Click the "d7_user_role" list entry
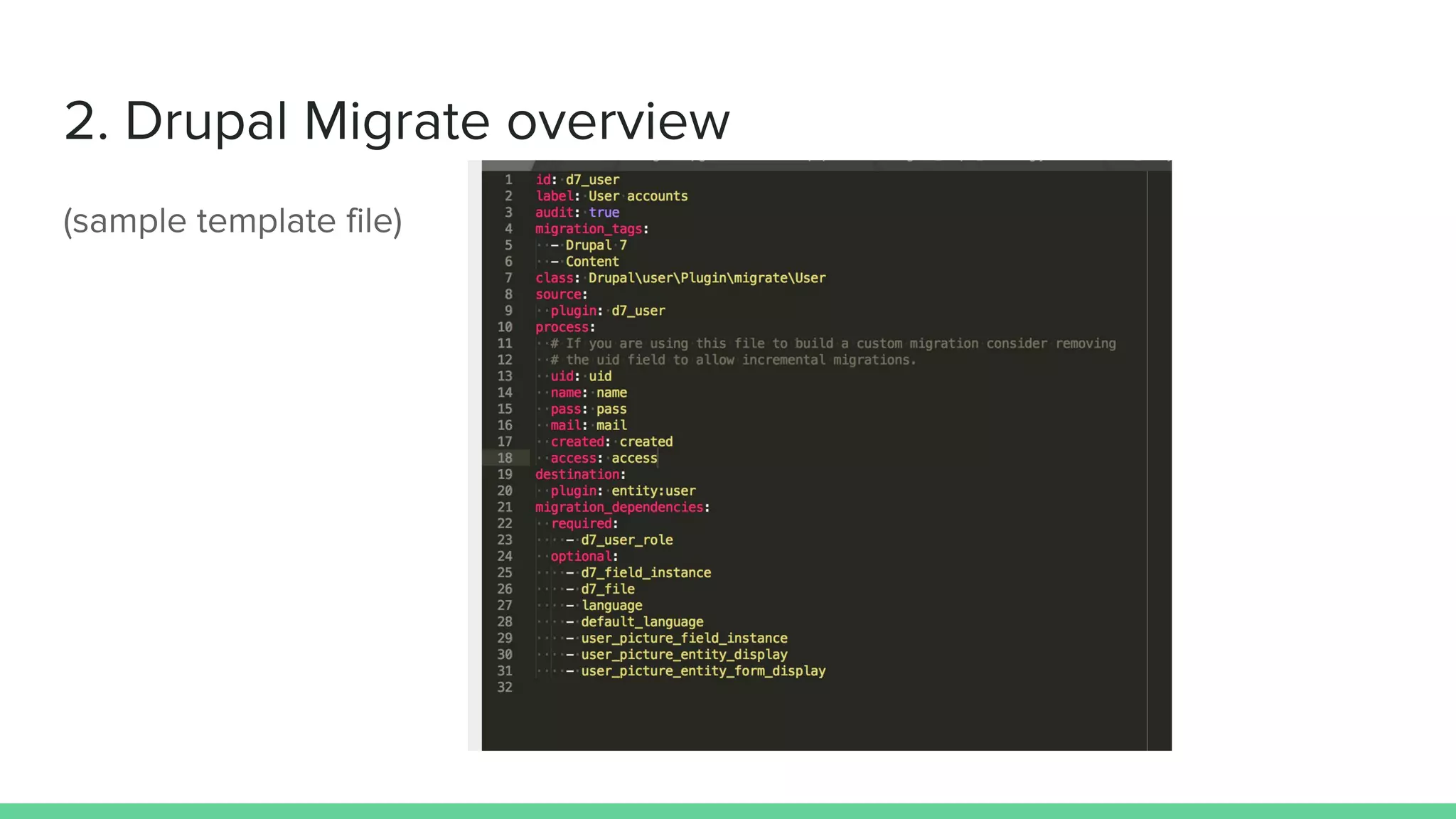1456x819 pixels. [626, 540]
